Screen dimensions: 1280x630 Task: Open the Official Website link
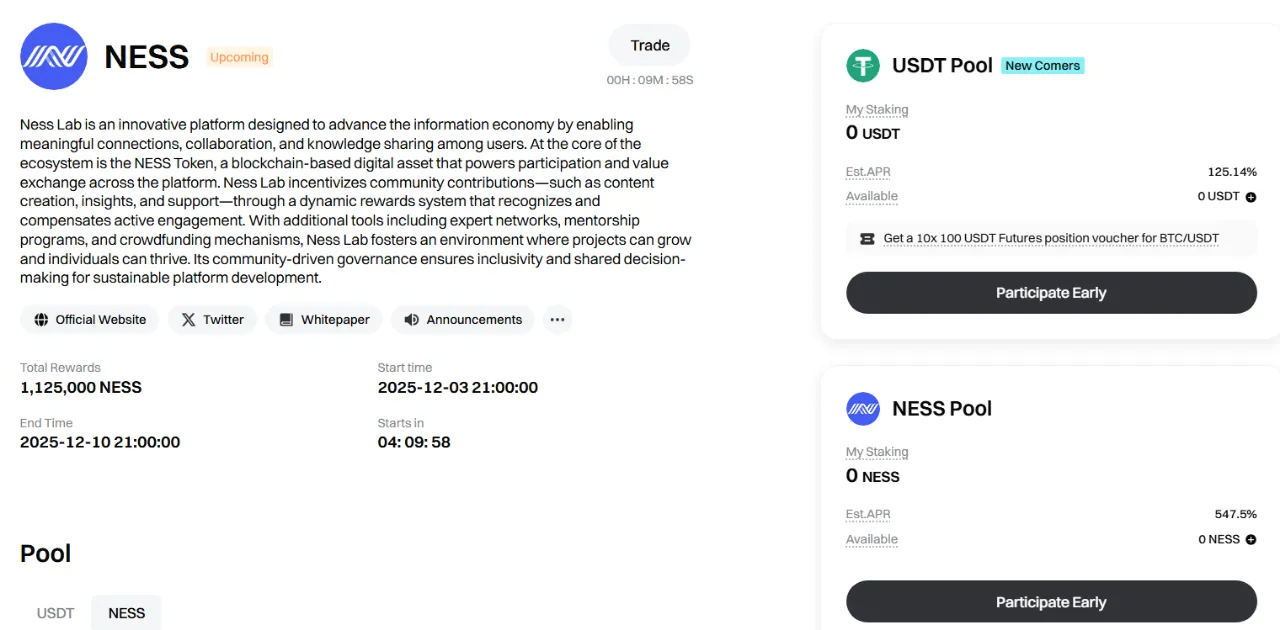coord(90,320)
